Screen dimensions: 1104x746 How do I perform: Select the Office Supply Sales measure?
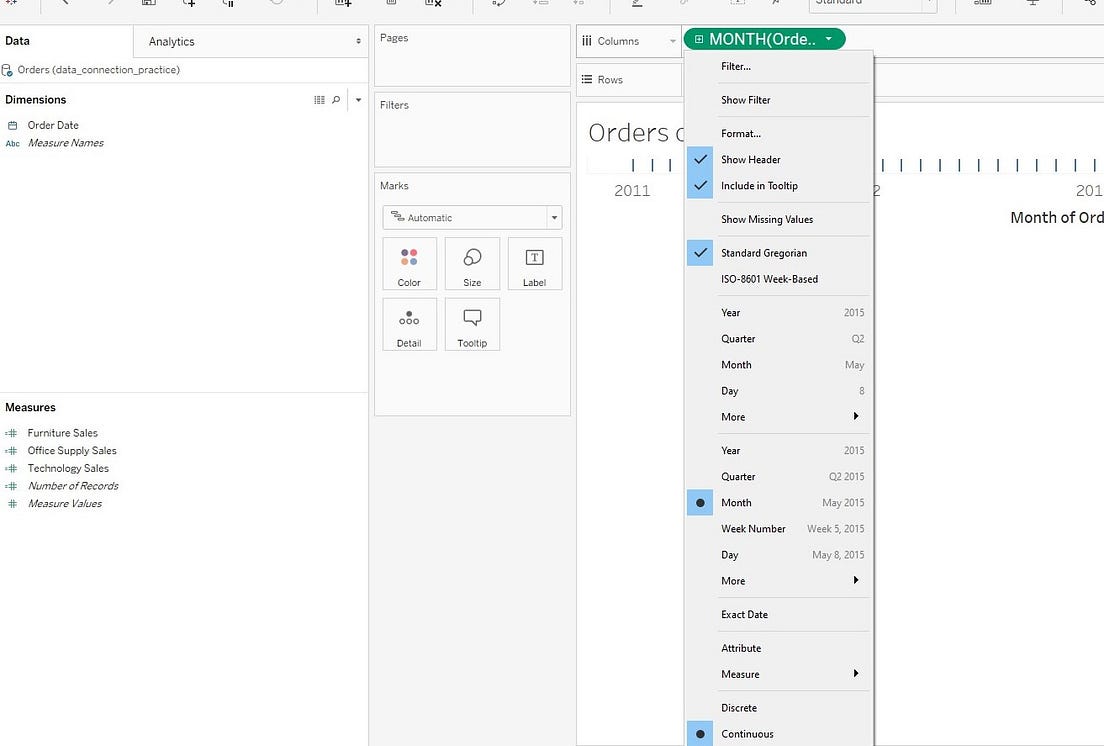(x=72, y=450)
